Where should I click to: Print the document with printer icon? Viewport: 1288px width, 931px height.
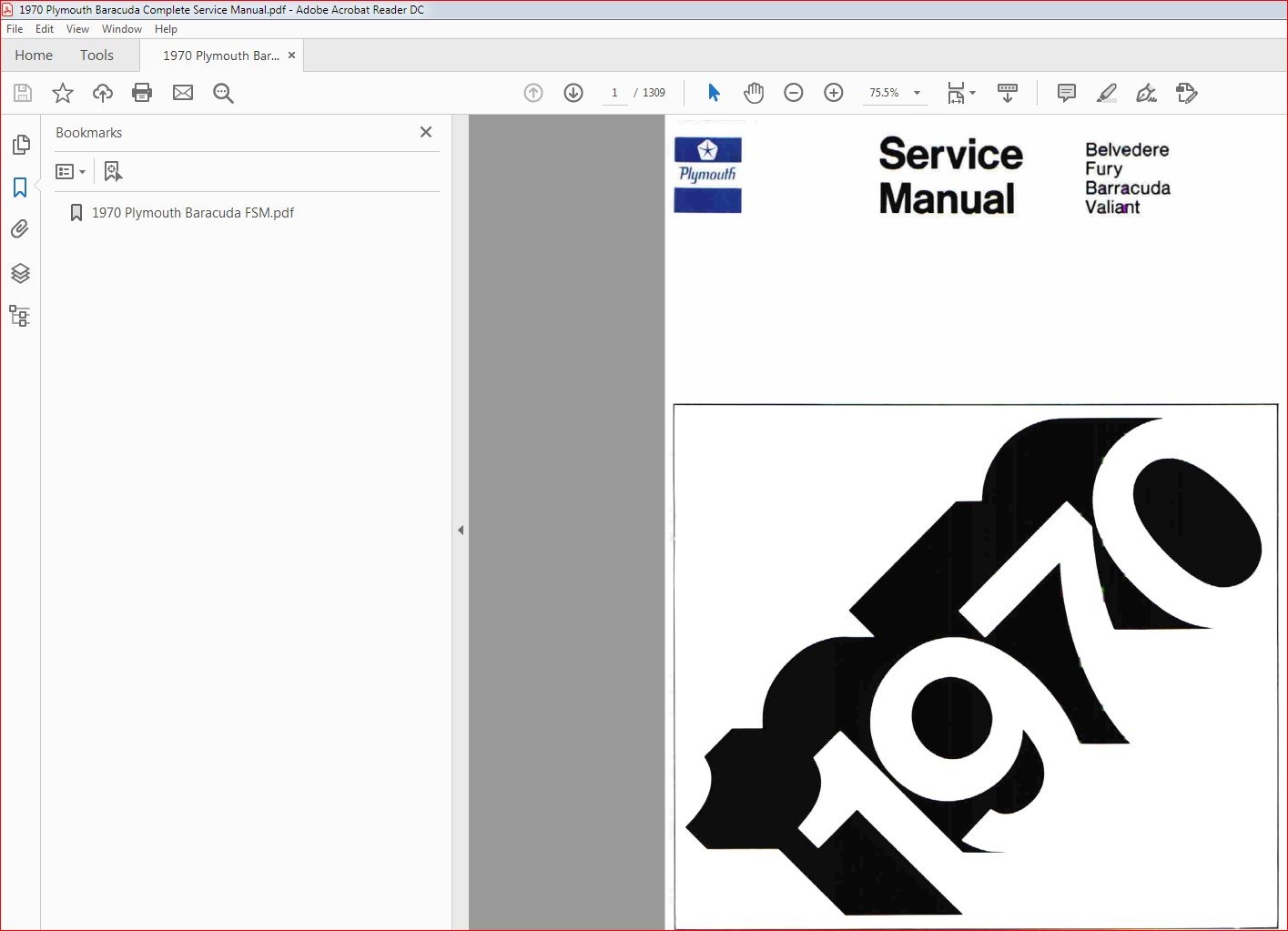tap(142, 93)
